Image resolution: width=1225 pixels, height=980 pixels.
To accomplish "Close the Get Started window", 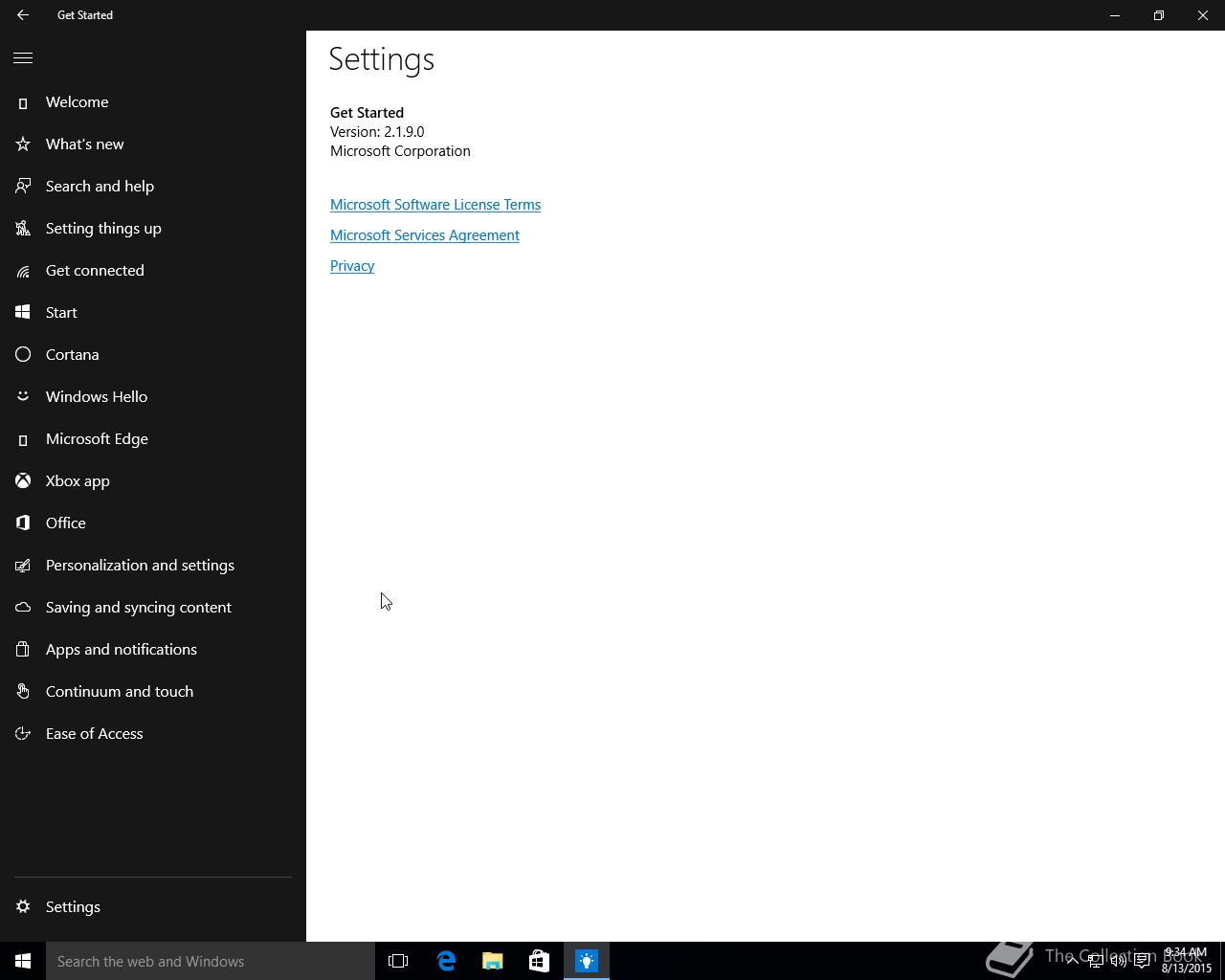I will (x=1203, y=15).
